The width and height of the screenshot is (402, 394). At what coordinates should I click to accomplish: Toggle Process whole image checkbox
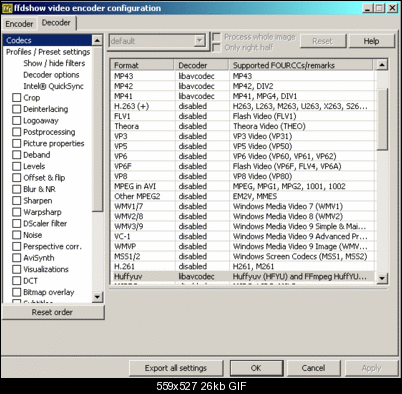(217, 37)
